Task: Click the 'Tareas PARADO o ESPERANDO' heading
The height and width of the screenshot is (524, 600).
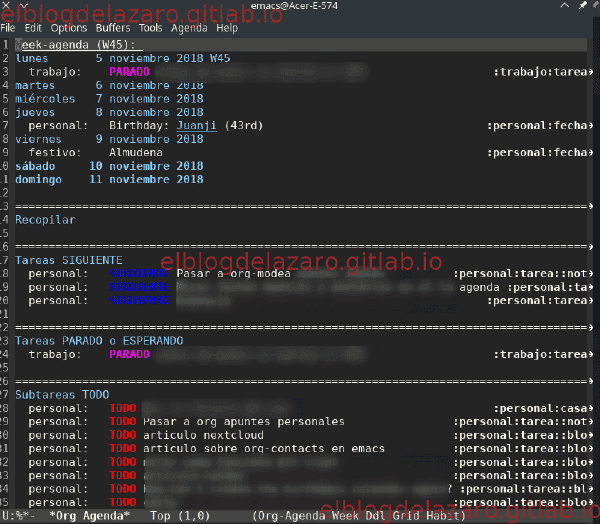Action: pos(99,341)
